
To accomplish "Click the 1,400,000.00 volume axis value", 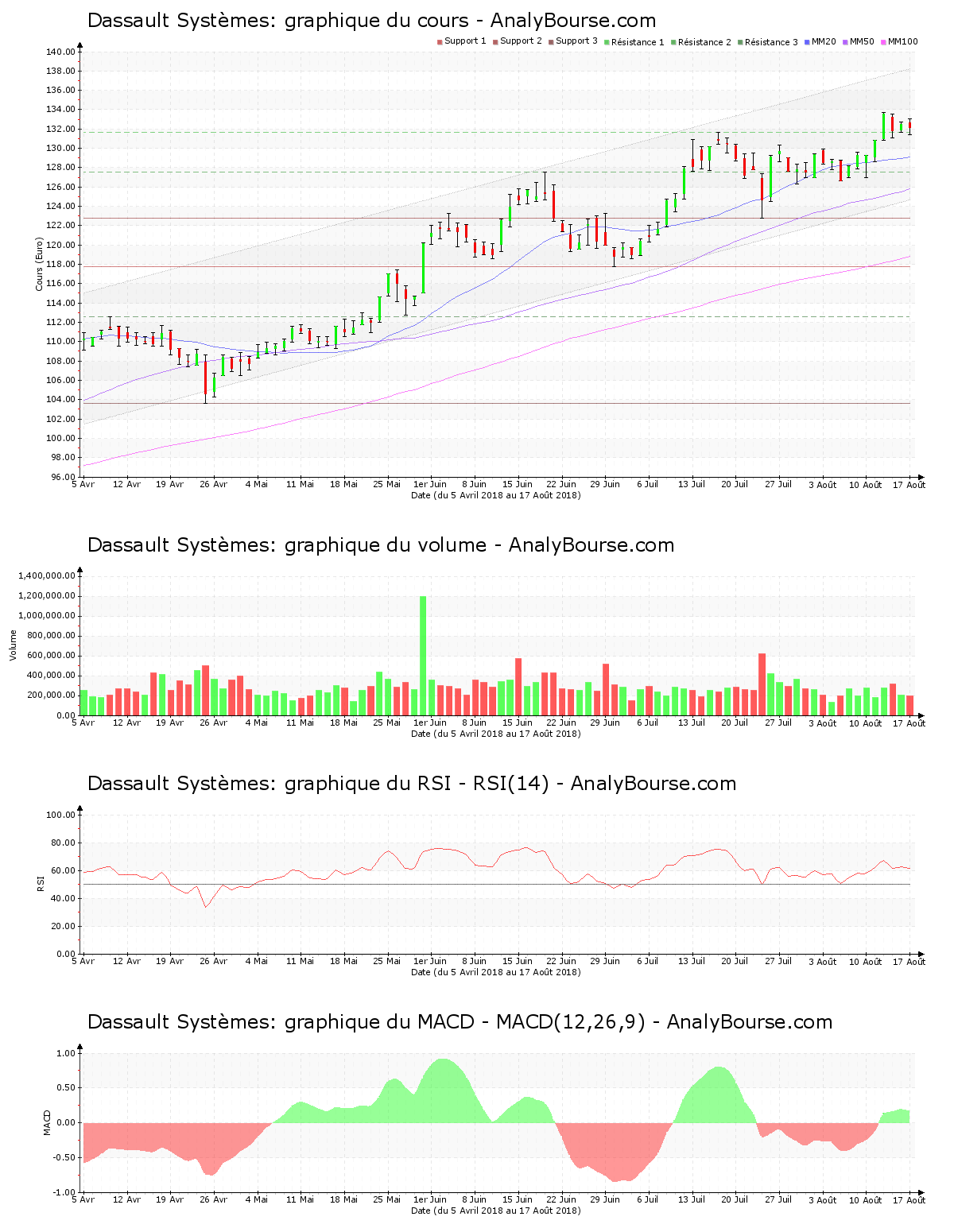I will point(46,575).
